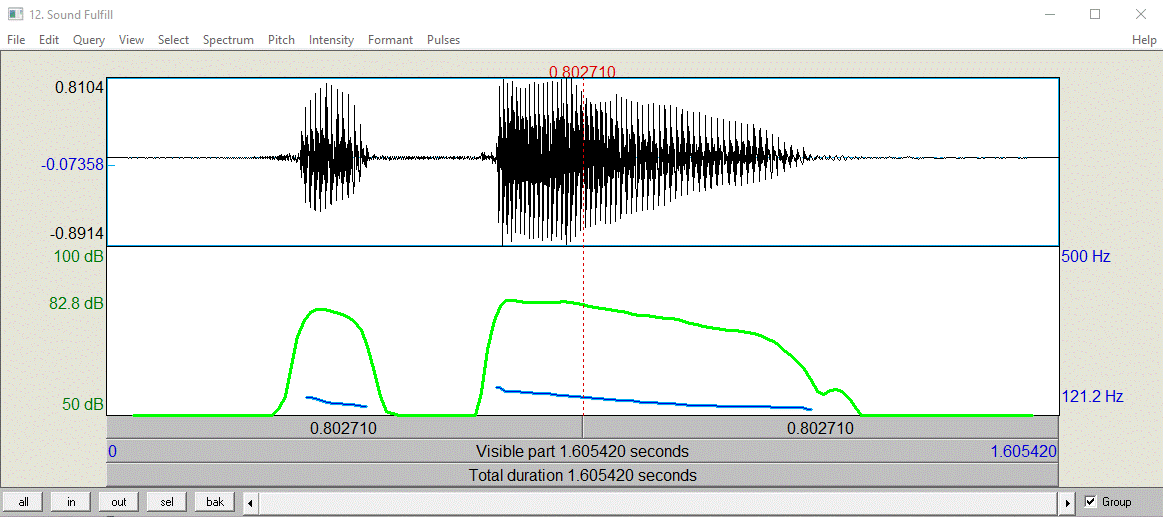Click the 100 dB intensity label
The image size is (1163, 517).
pyautogui.click(x=79, y=257)
